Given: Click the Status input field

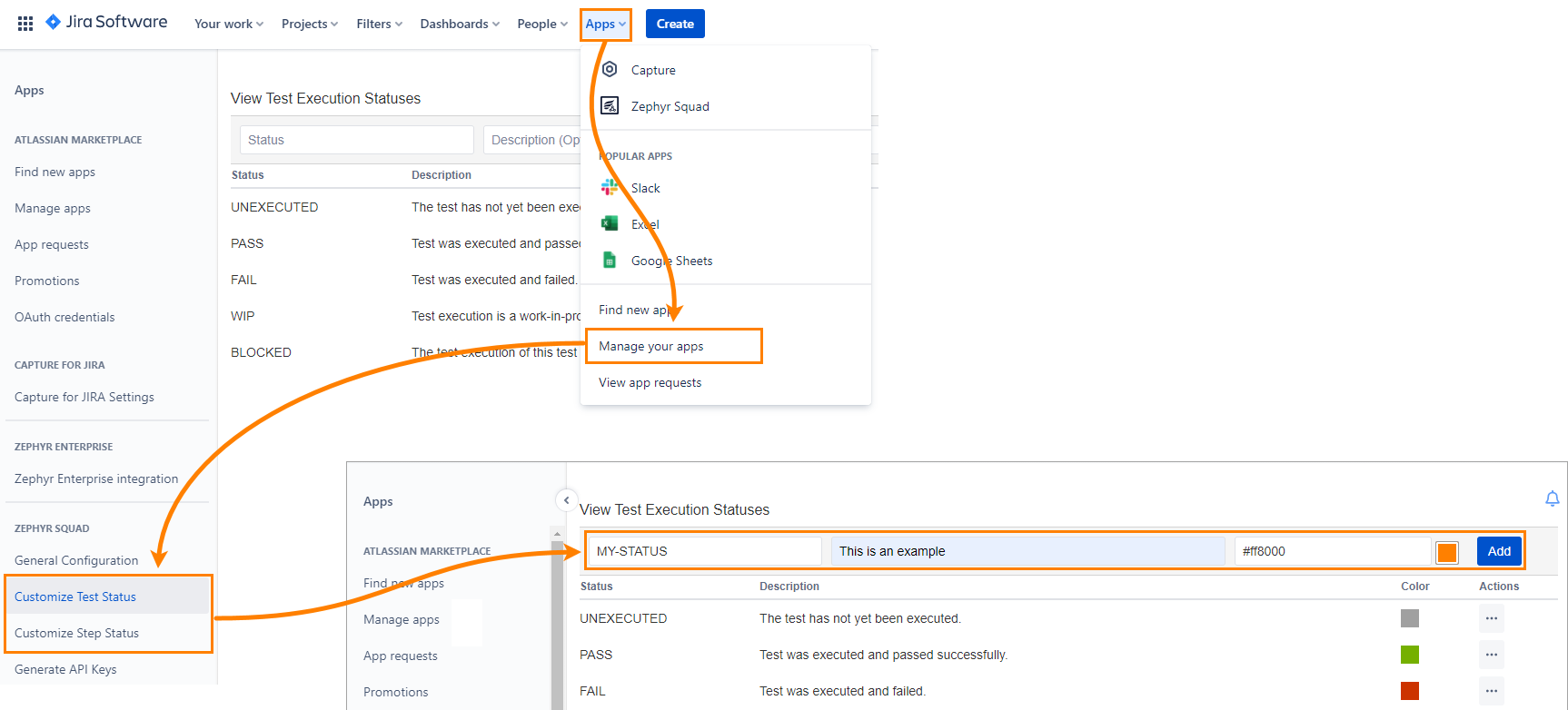Looking at the screenshot, I should (x=357, y=140).
